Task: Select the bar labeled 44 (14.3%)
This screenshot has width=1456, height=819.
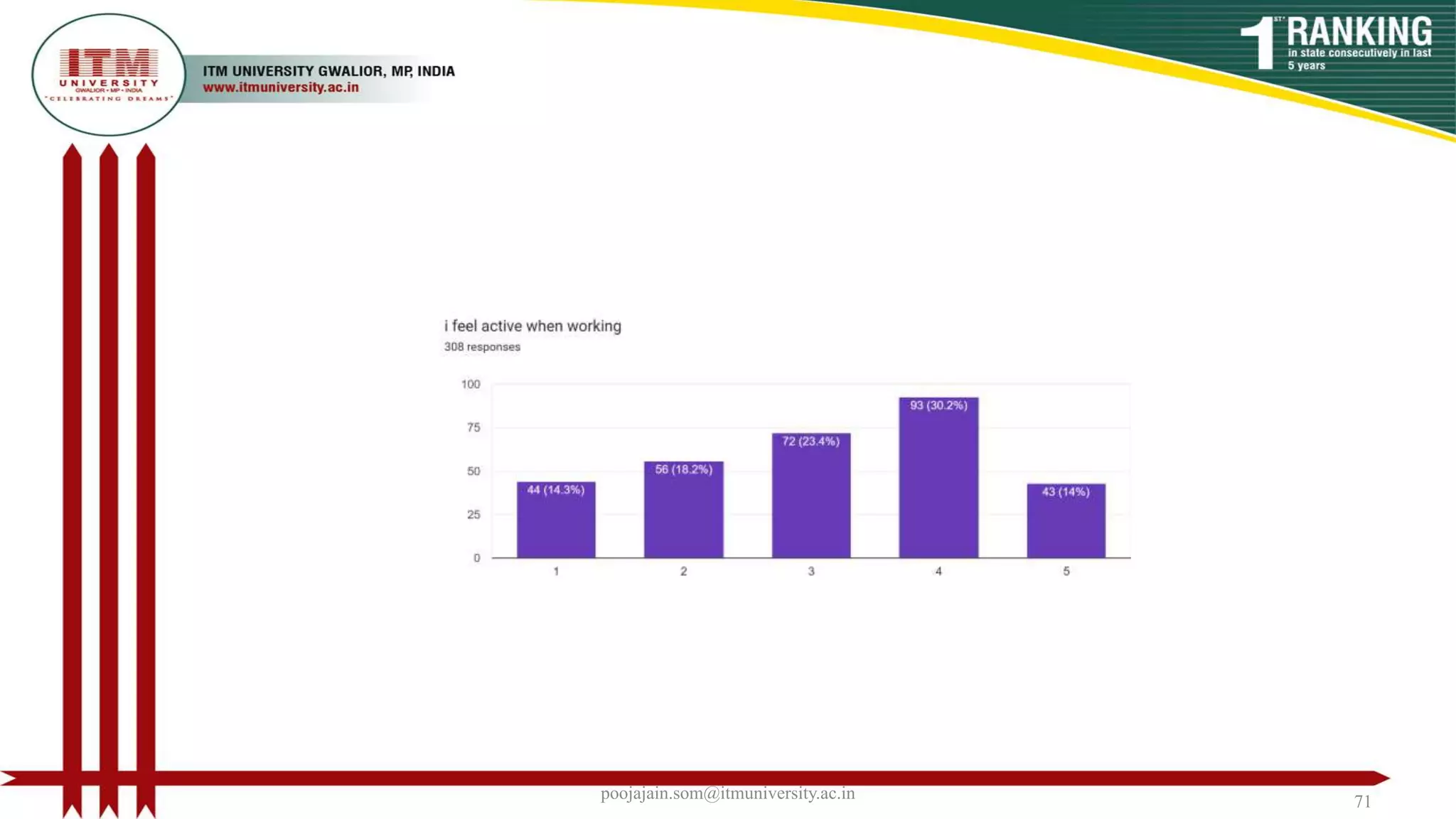Action: click(x=556, y=520)
